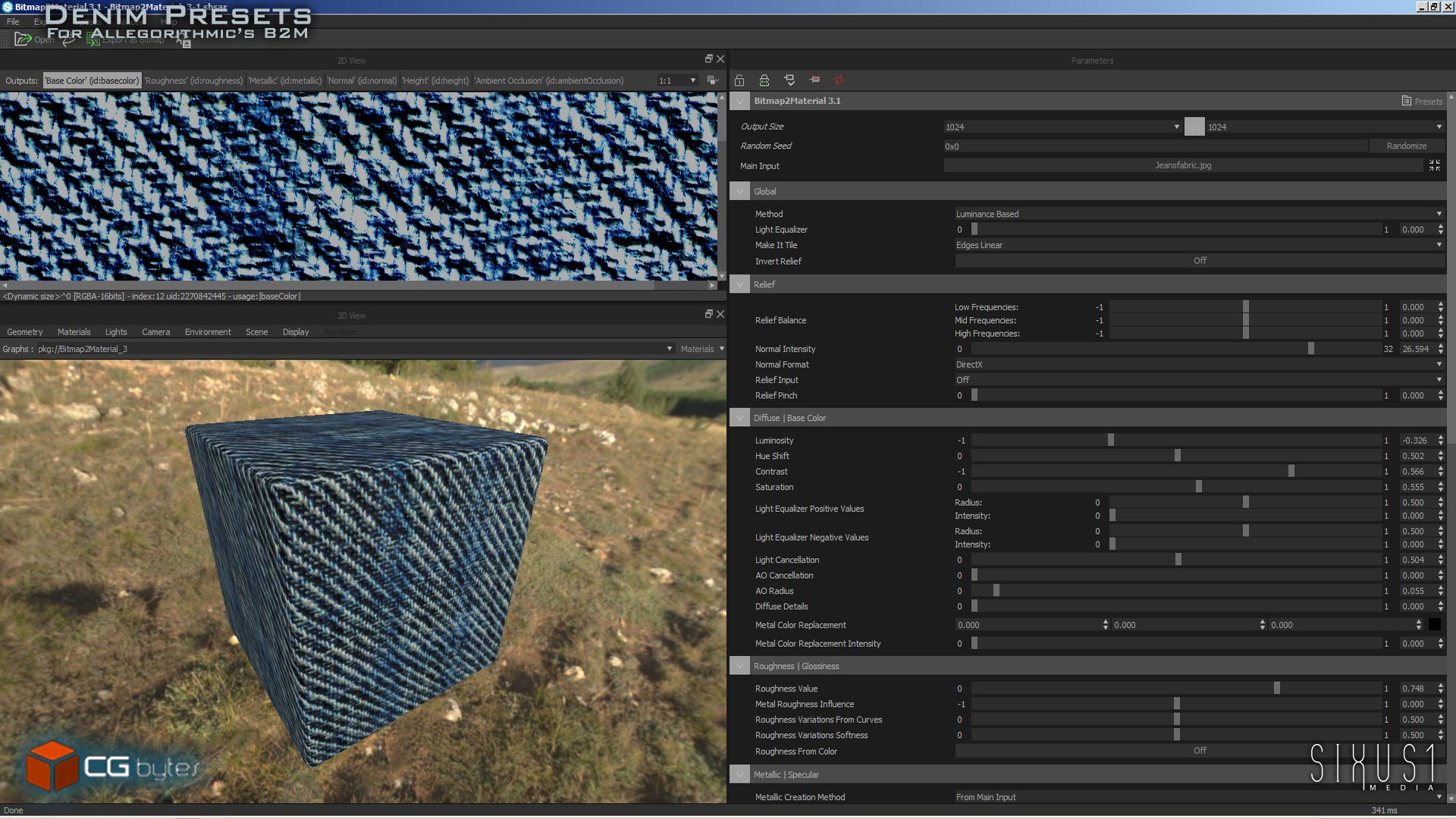Open the File menu
This screenshot has width=1456, height=819.
(x=13, y=22)
